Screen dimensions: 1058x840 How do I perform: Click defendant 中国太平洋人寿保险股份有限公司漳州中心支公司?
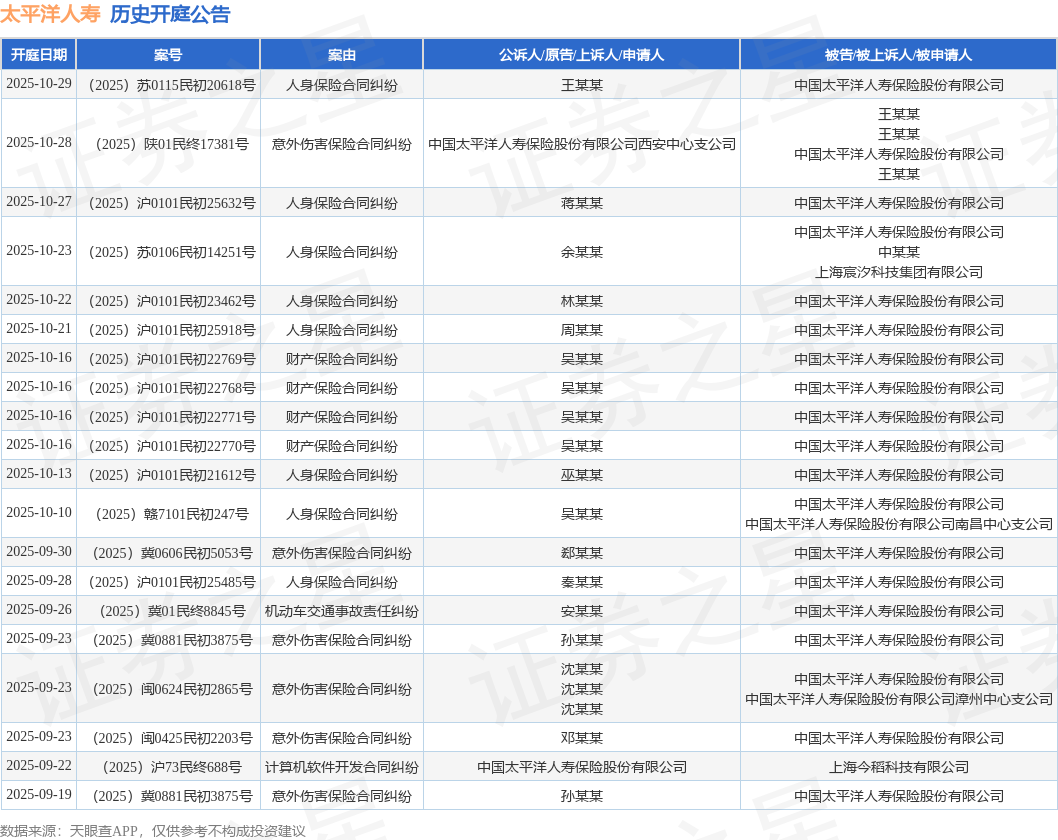(899, 699)
